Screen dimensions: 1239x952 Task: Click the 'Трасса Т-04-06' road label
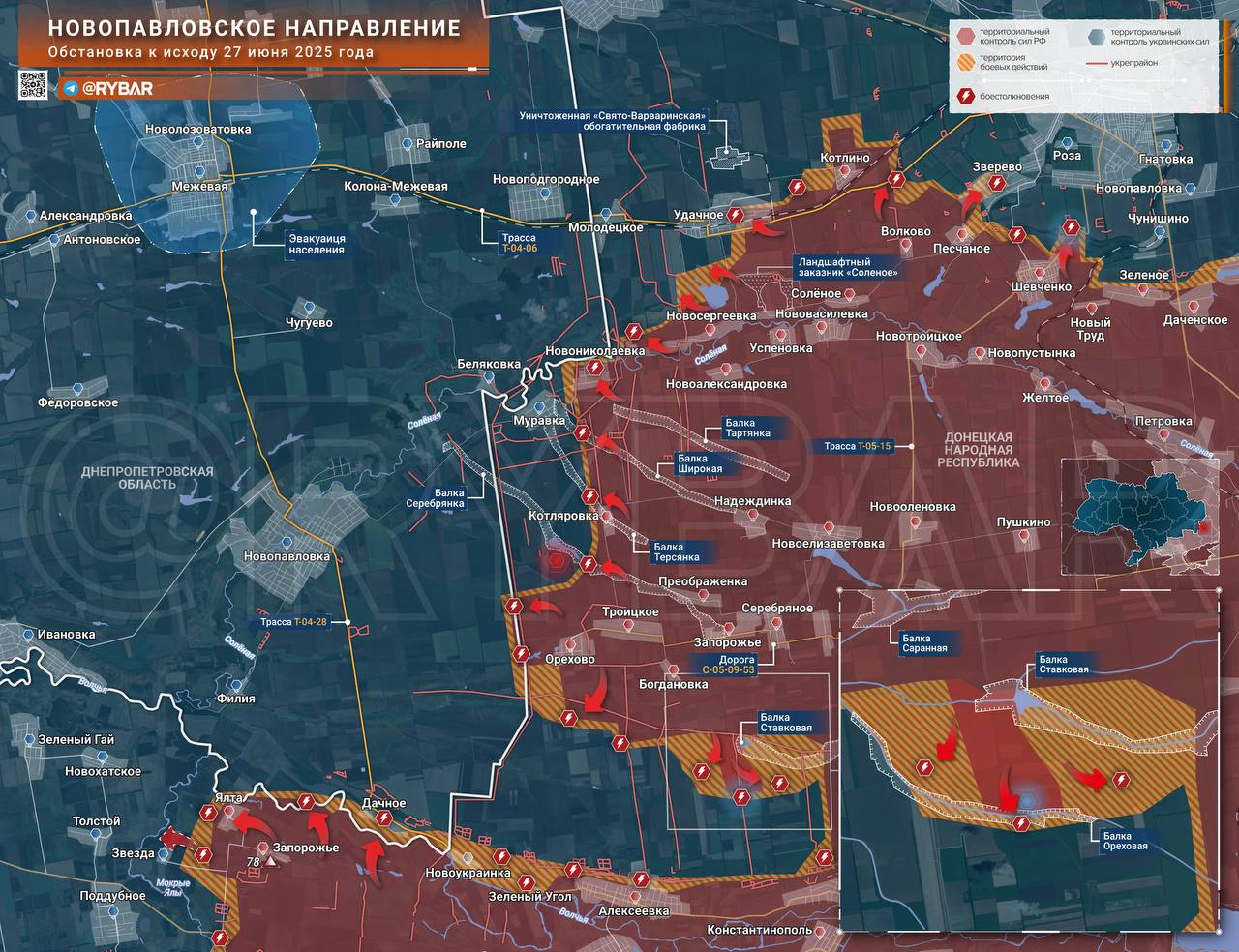pyautogui.click(x=518, y=242)
